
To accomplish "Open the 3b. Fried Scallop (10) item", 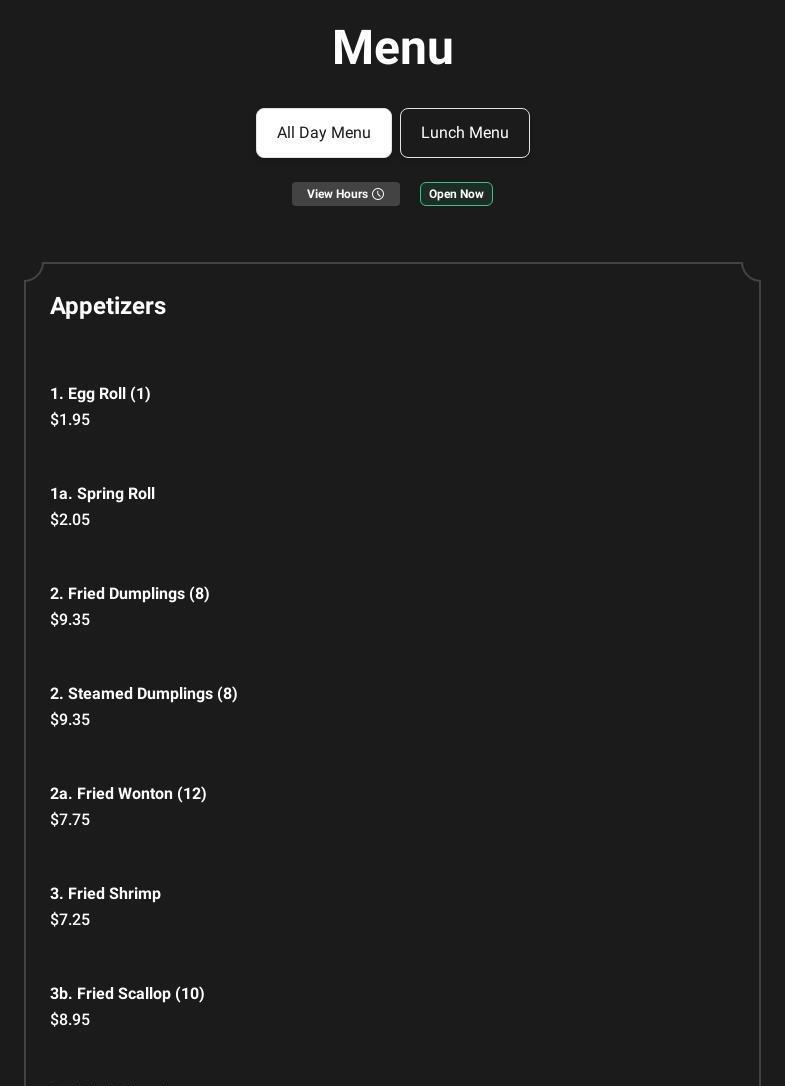I will (127, 994).
